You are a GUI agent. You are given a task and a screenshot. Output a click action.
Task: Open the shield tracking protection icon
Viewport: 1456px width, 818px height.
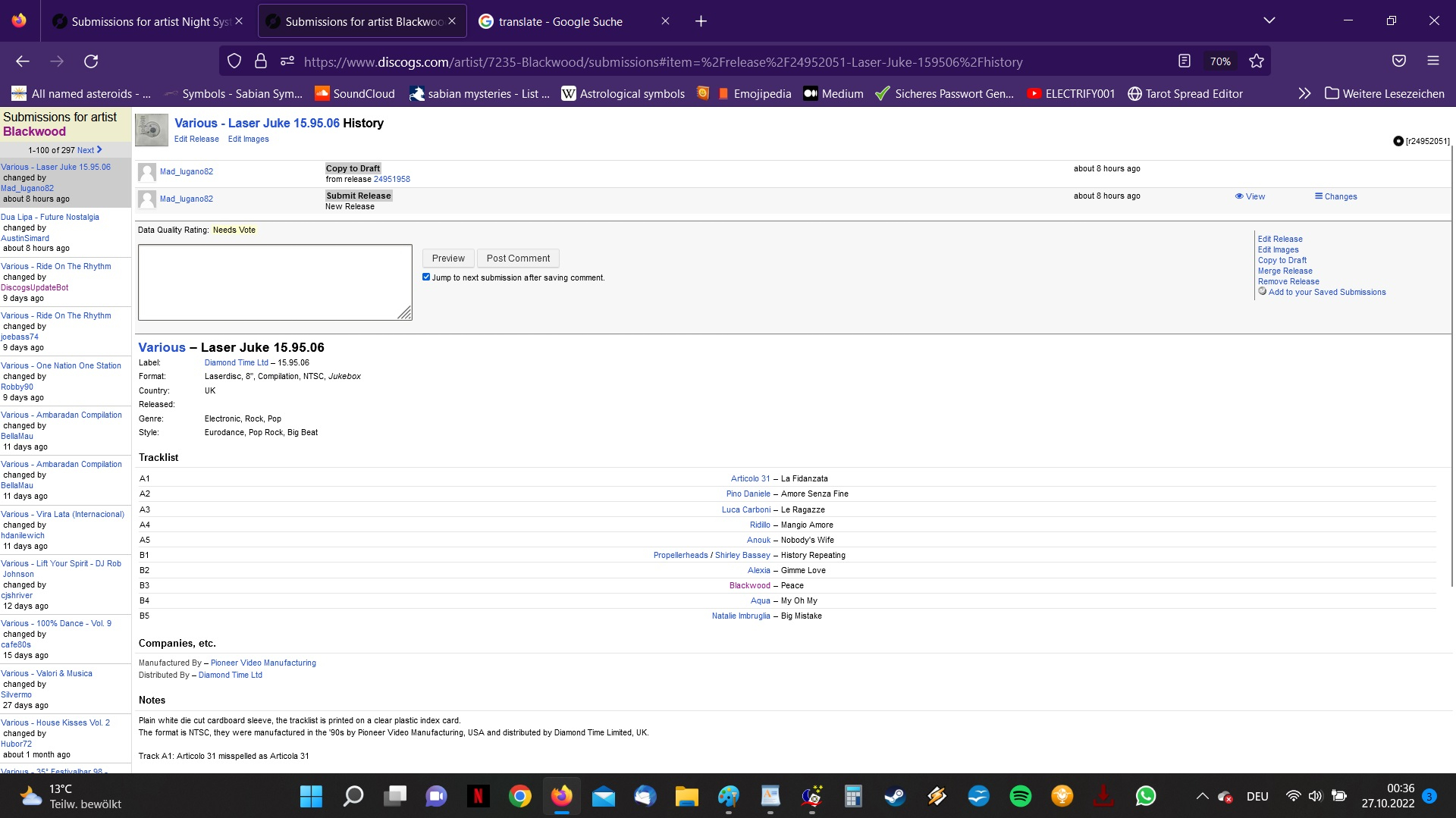click(x=234, y=61)
